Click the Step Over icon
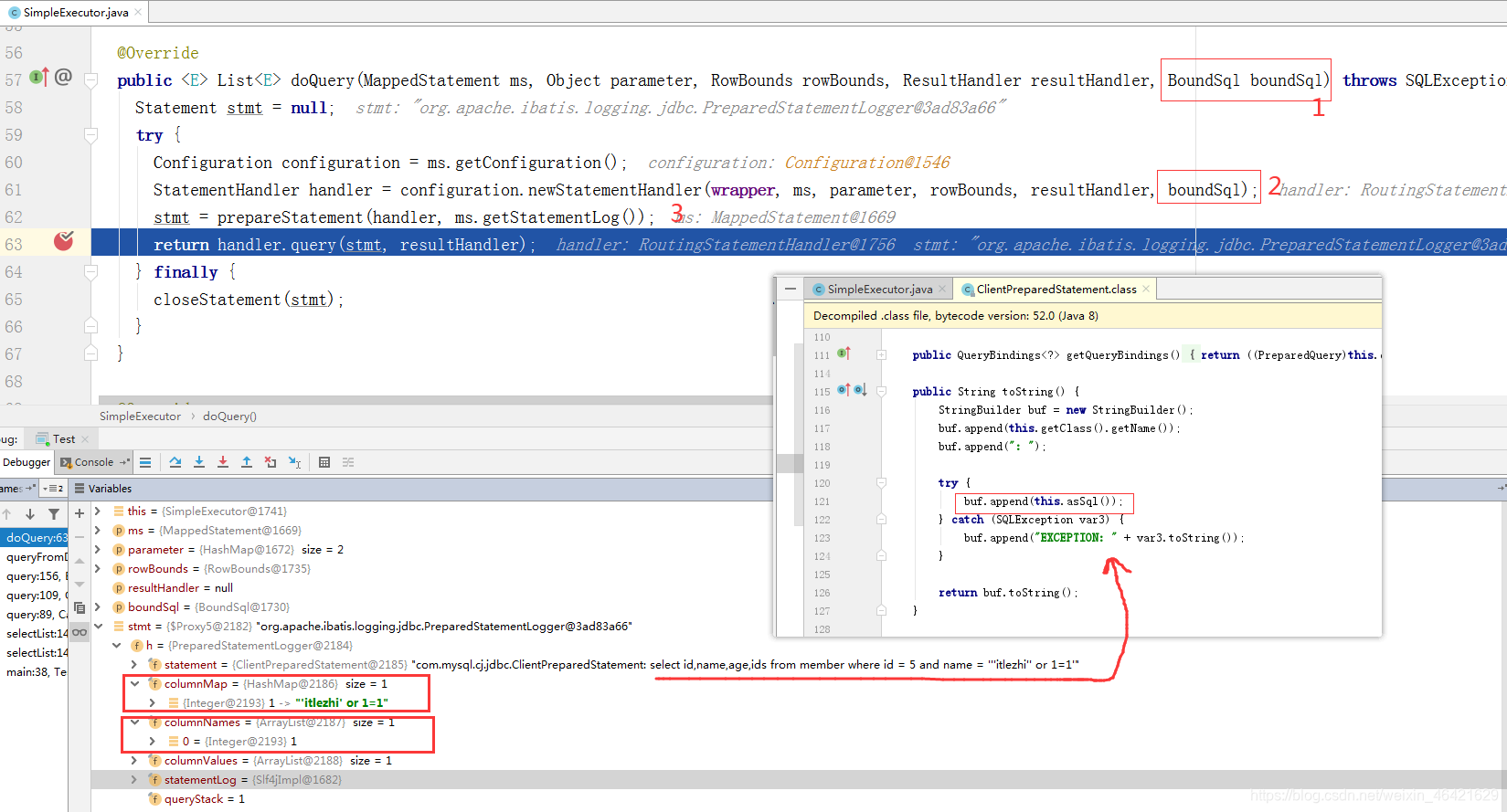This screenshot has height=812, width=1507. point(175,462)
